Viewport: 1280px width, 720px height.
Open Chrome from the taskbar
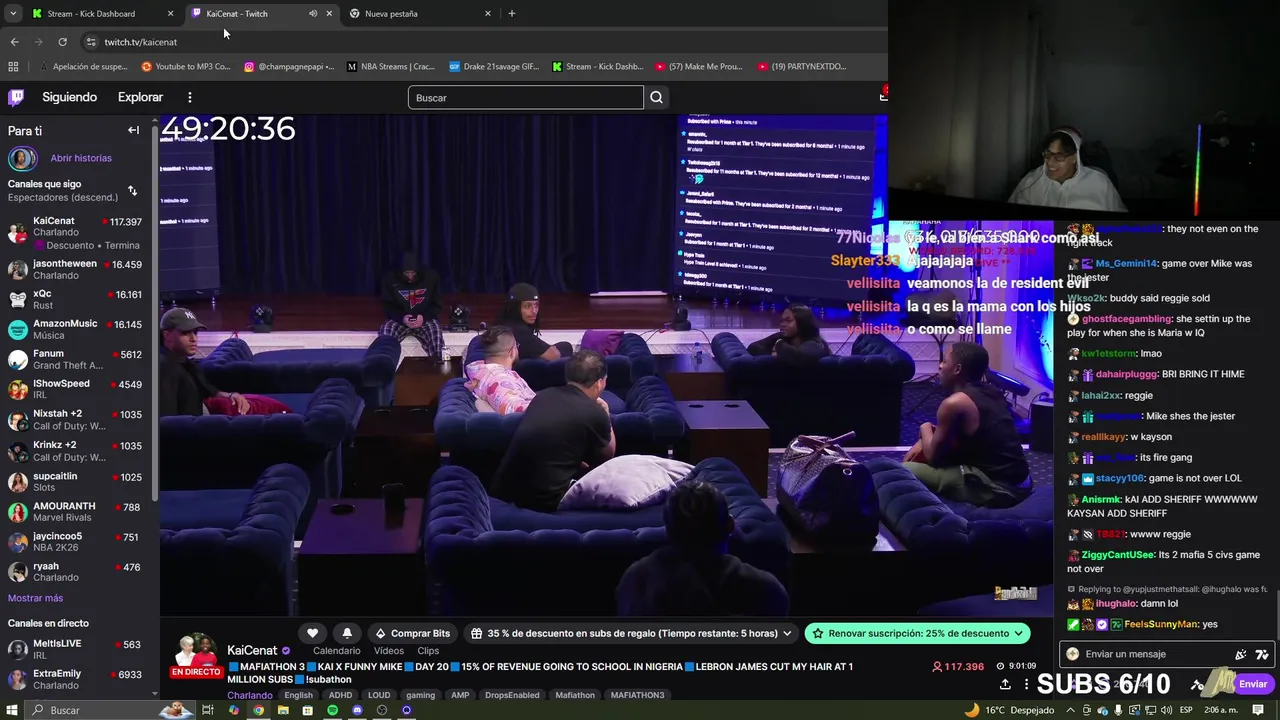point(258,710)
